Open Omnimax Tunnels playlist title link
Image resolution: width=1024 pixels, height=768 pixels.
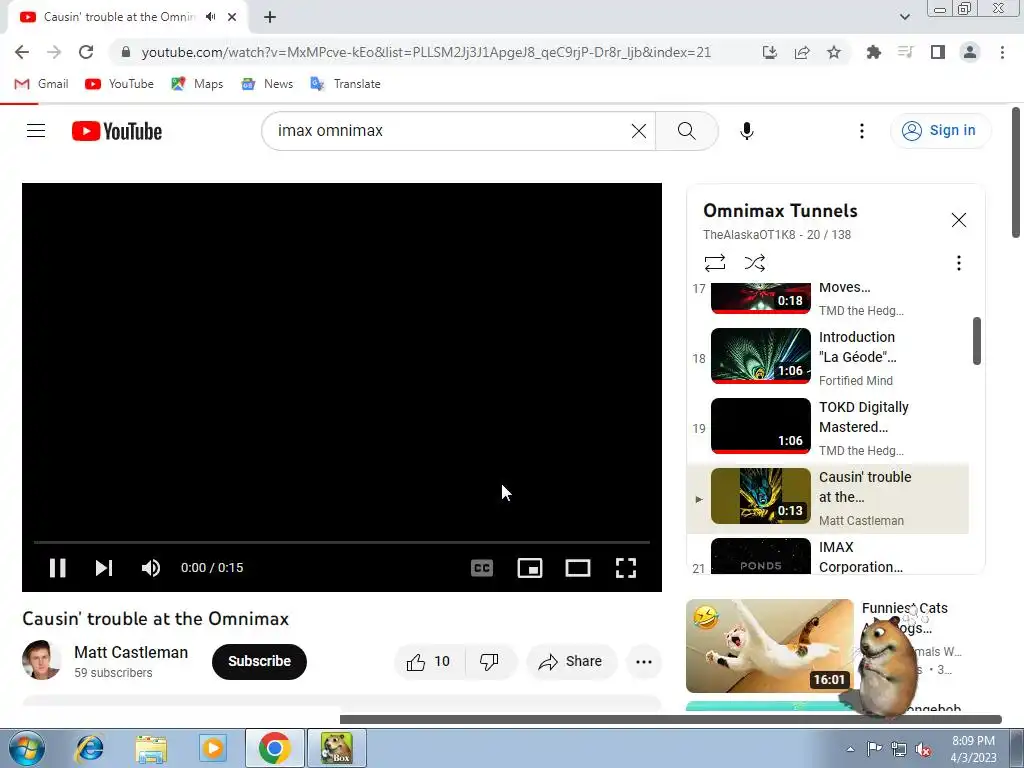click(x=780, y=211)
